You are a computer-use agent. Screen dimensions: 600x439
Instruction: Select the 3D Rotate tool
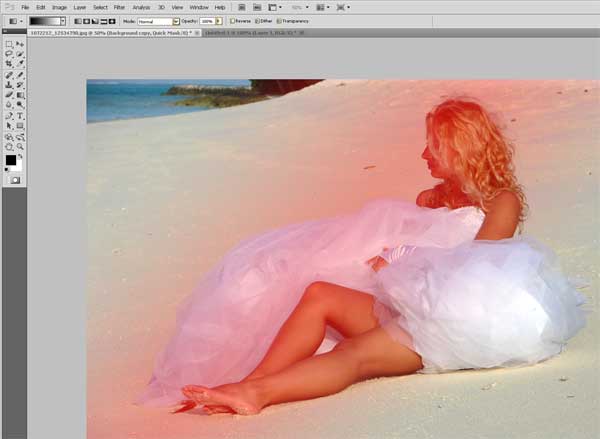9,137
